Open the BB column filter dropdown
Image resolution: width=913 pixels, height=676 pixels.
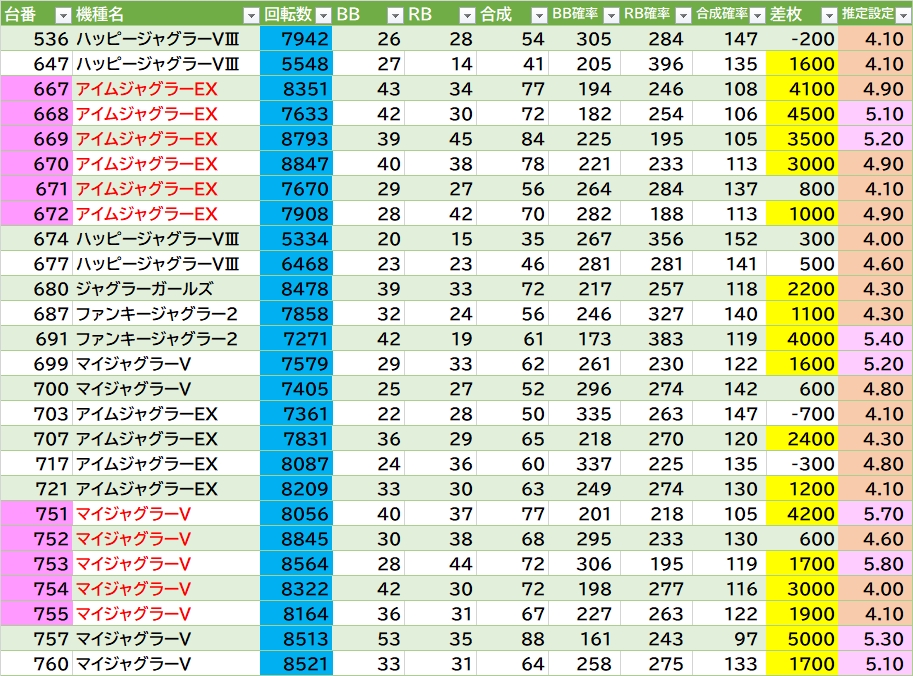394,15
